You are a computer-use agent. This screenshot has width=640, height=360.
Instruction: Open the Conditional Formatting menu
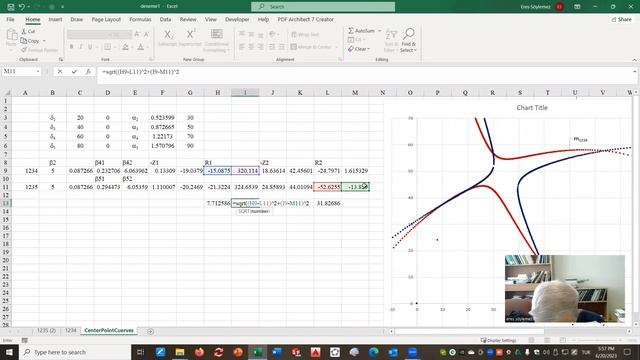tap(217, 40)
